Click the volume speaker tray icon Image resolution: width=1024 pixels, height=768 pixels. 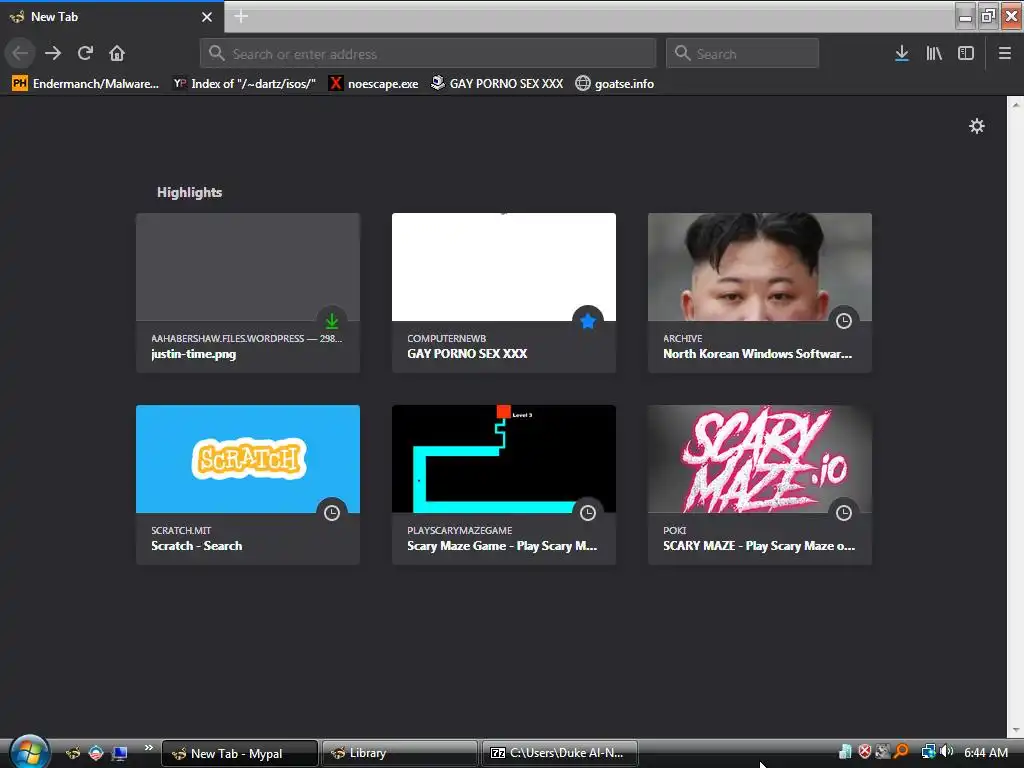pos(946,752)
